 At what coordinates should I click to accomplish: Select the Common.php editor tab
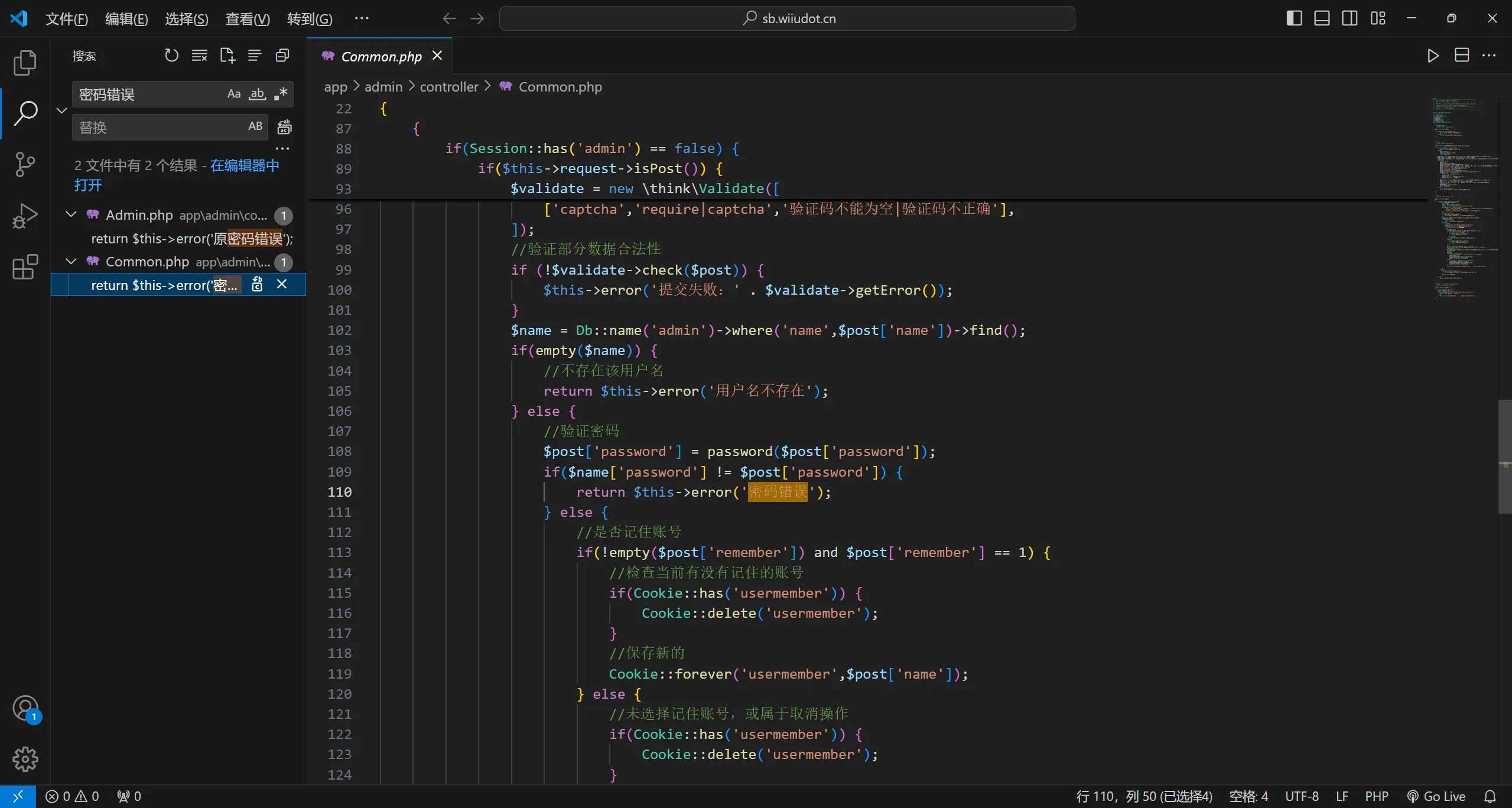[381, 56]
